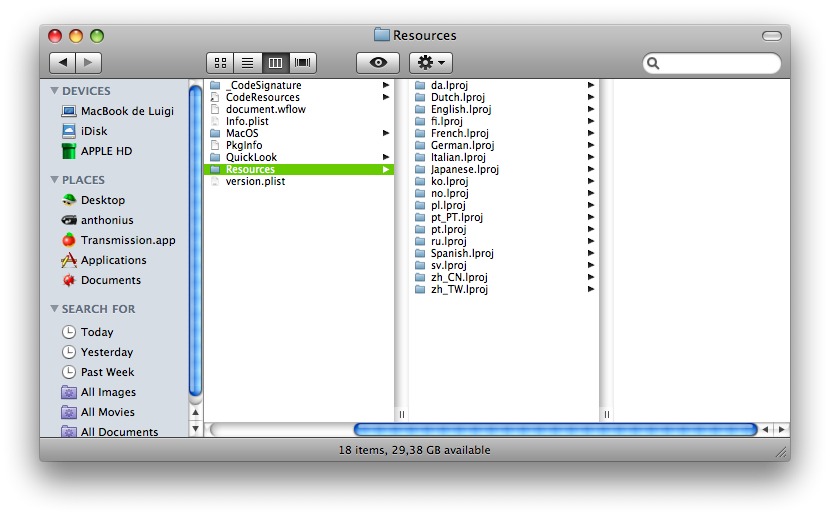Open the ko.lproj folder
The image size is (830, 516).
504,182
